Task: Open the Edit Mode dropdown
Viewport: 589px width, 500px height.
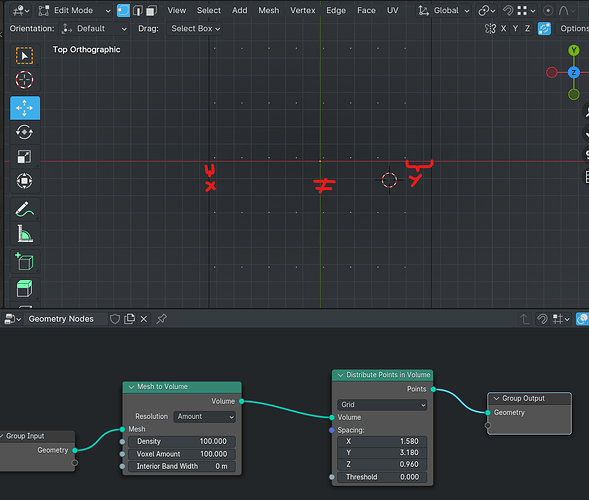Action: point(74,11)
